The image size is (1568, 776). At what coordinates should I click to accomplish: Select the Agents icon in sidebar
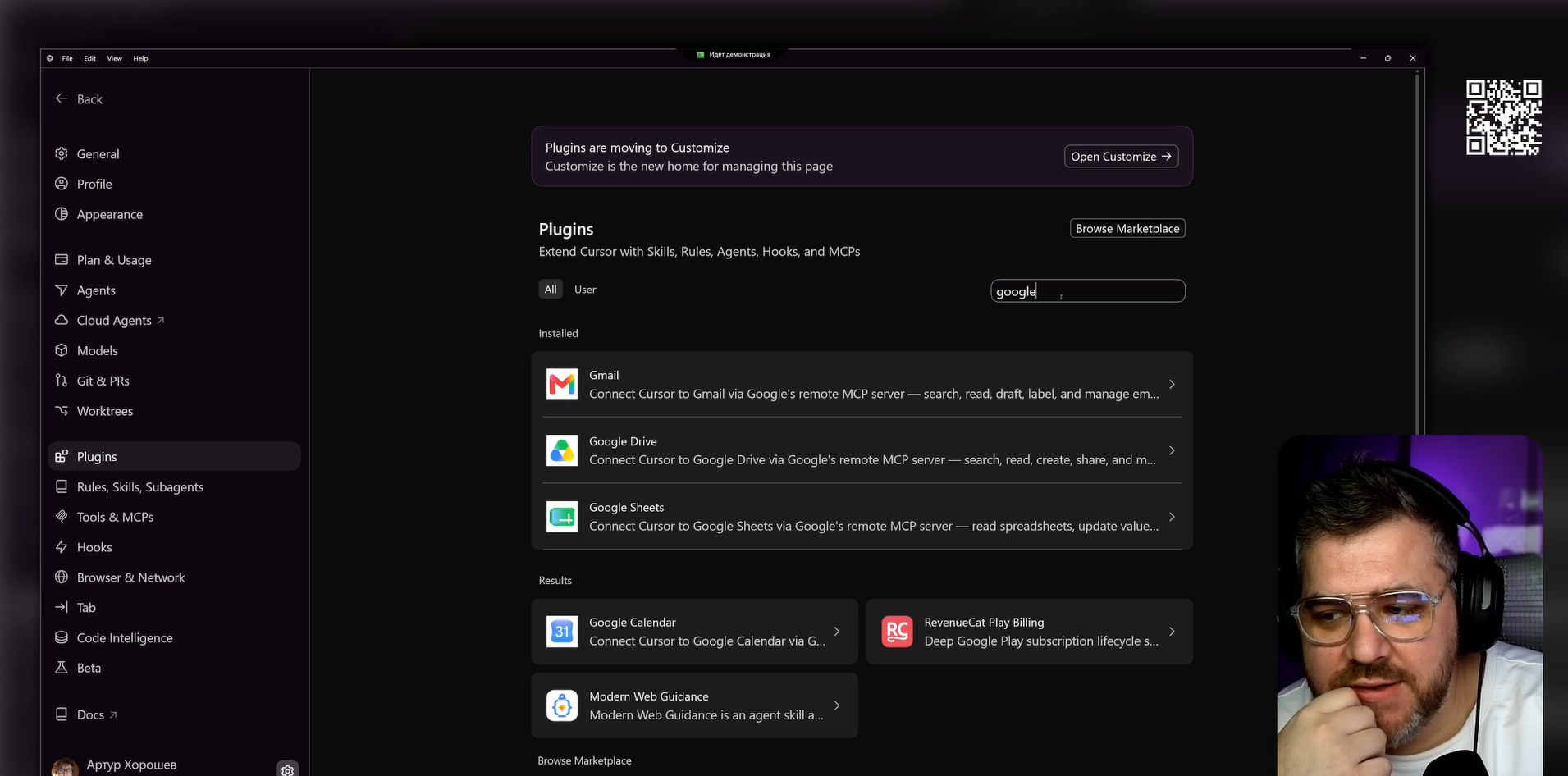coord(62,290)
